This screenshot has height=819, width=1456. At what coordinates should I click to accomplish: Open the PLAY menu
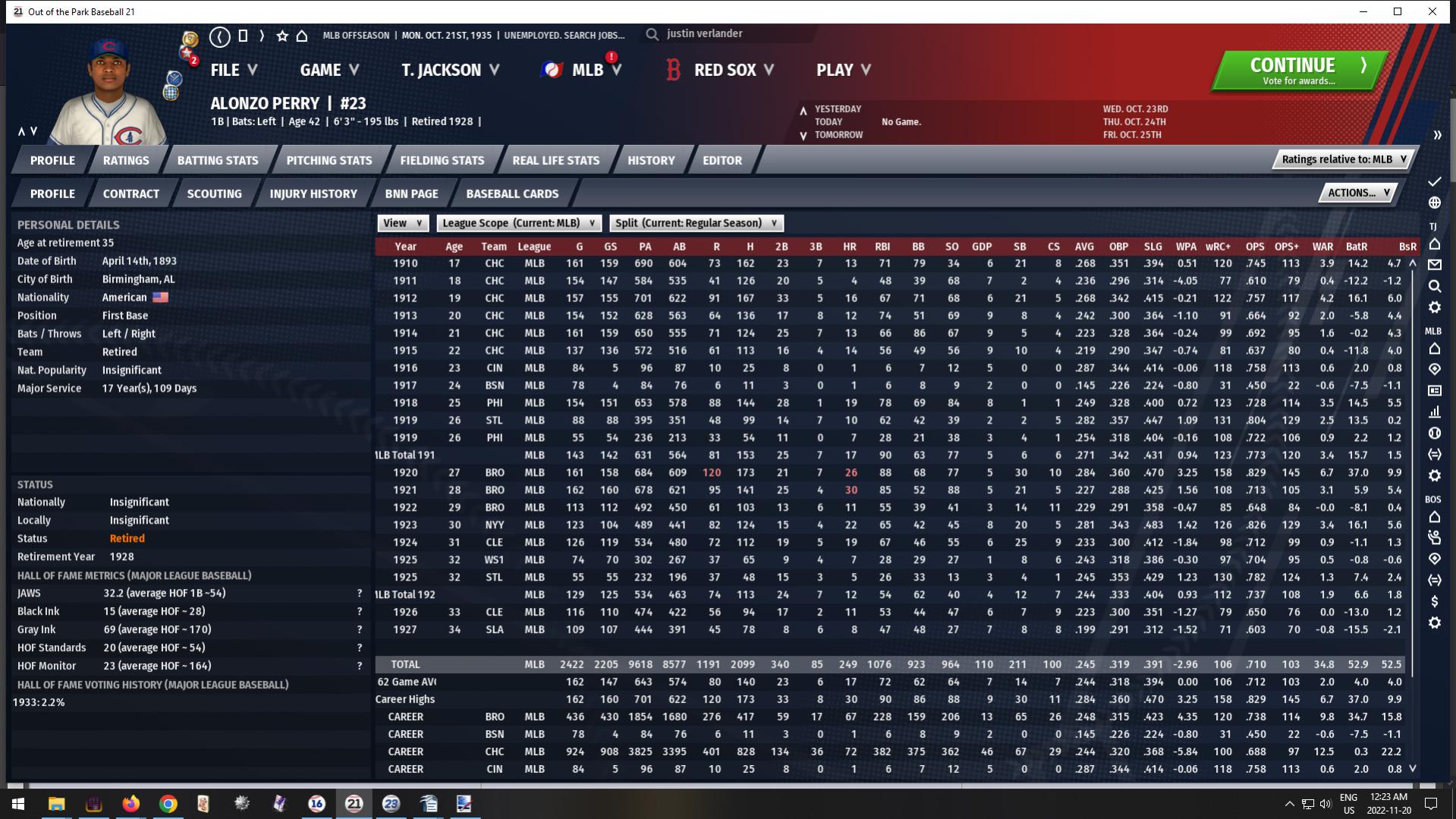coord(844,70)
